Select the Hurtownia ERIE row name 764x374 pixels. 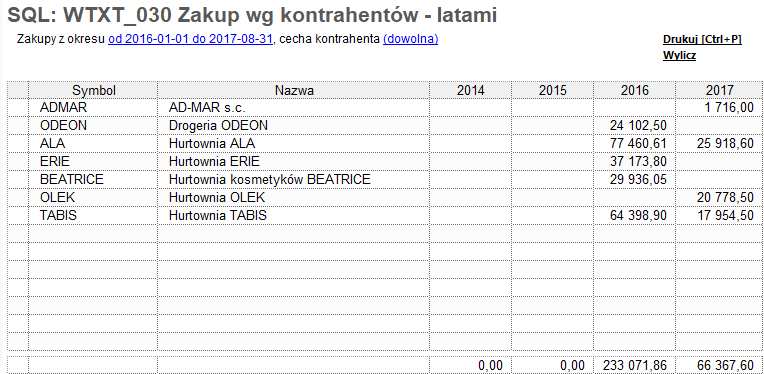[294, 162]
